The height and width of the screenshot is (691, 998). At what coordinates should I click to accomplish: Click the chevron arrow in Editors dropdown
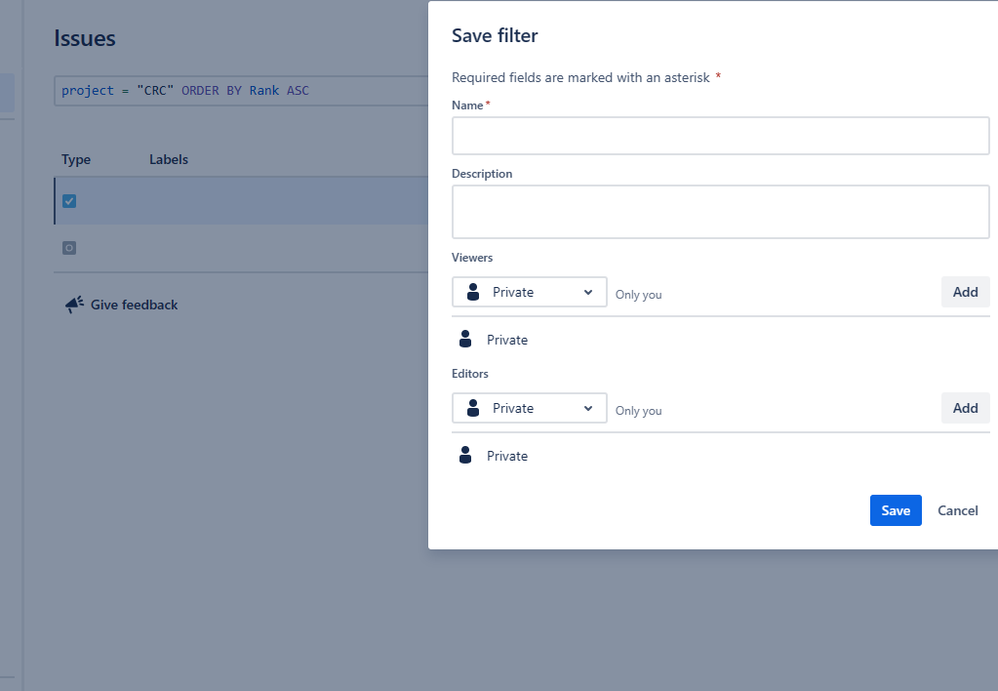(x=588, y=408)
